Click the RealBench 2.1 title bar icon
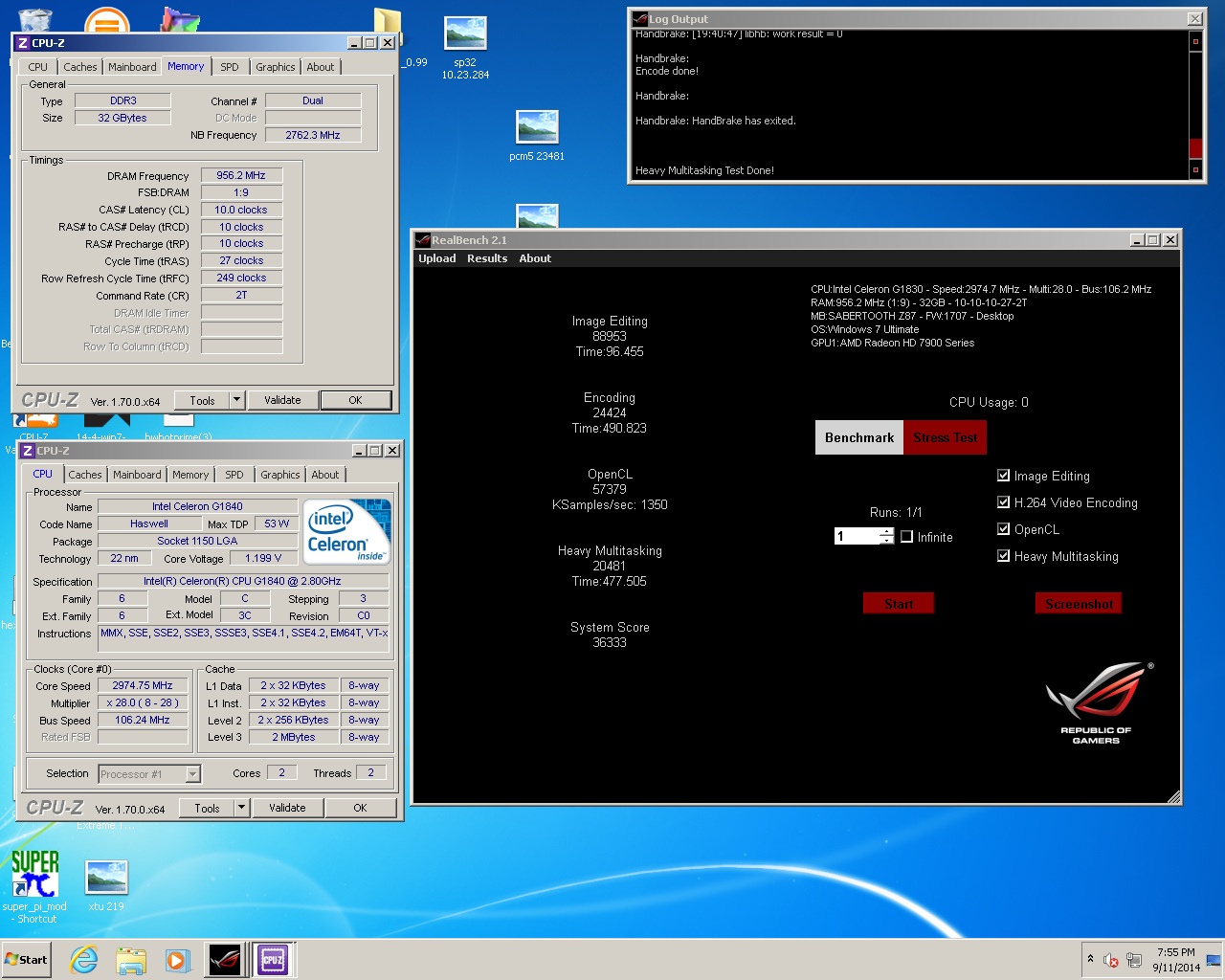Image resolution: width=1225 pixels, height=980 pixels. click(x=423, y=240)
